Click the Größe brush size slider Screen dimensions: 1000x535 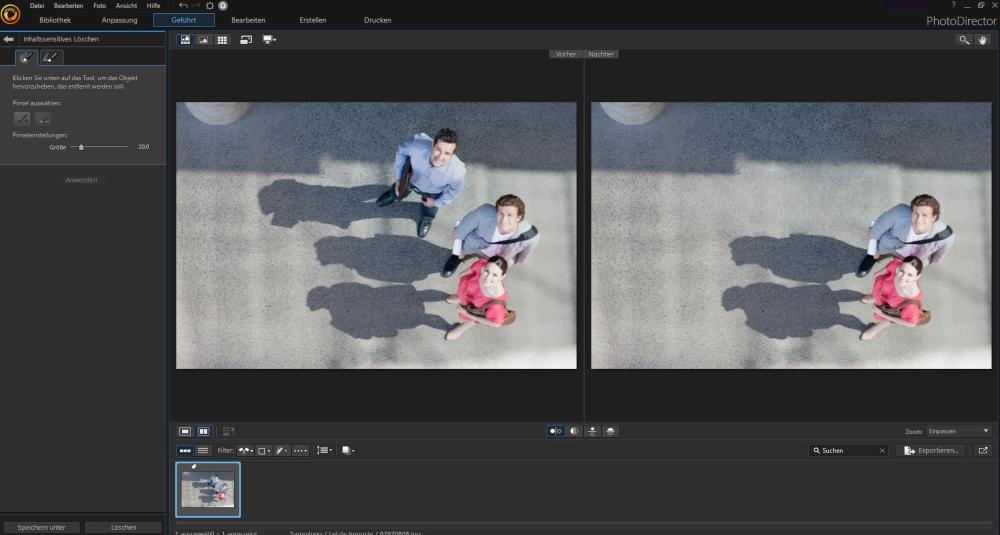pos(82,147)
